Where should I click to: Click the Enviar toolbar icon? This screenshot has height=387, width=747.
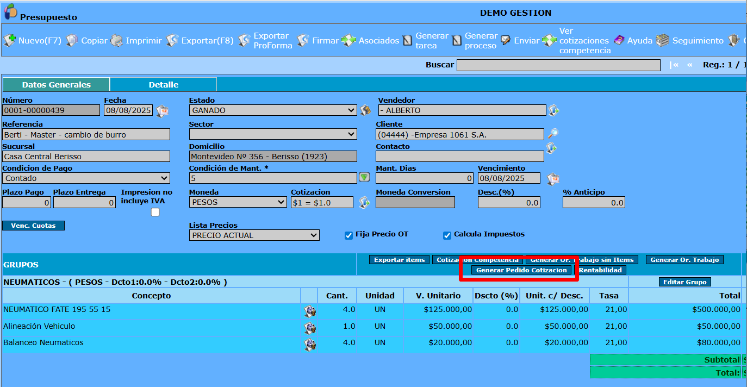(x=506, y=41)
